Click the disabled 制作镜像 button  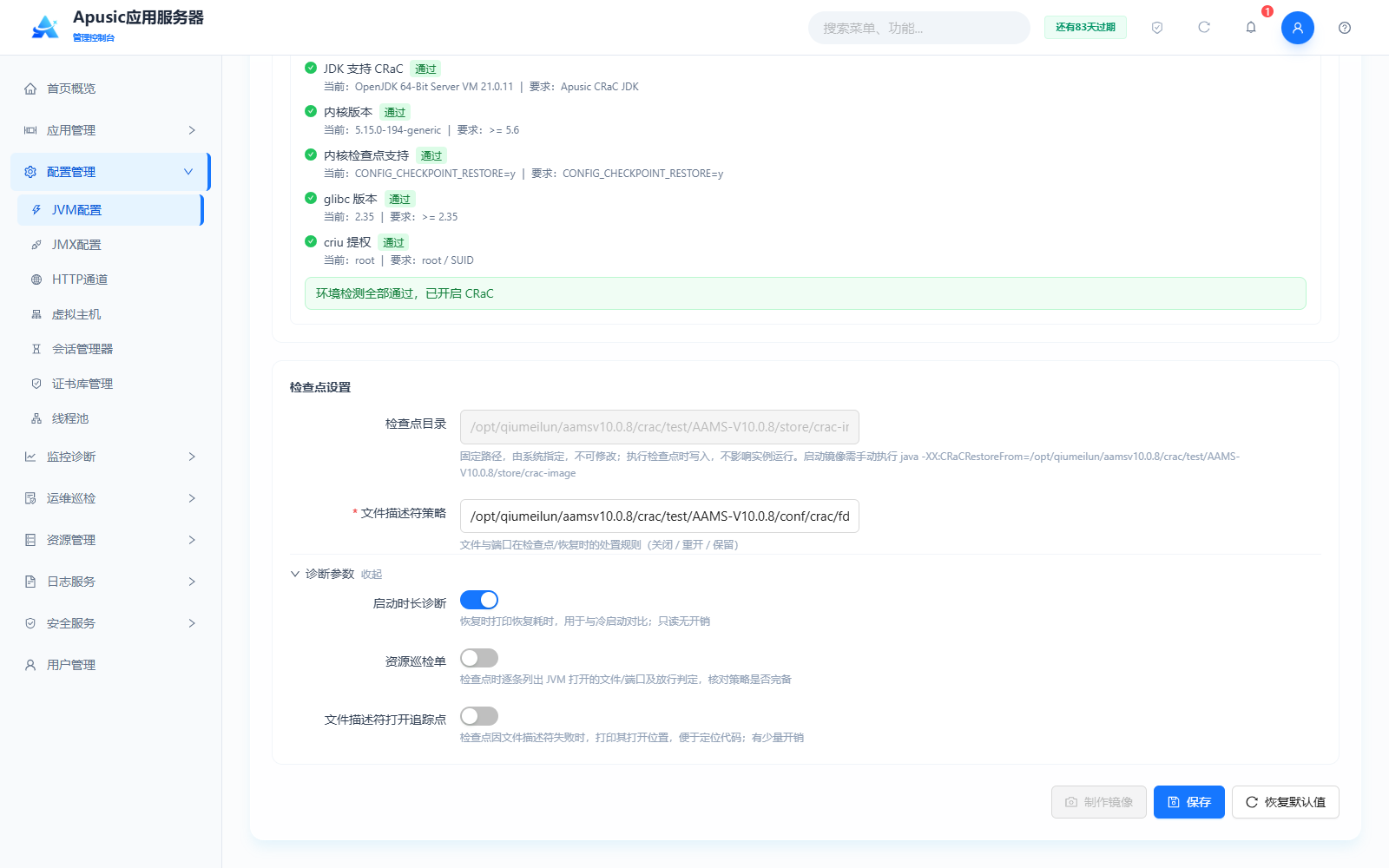tap(1099, 802)
